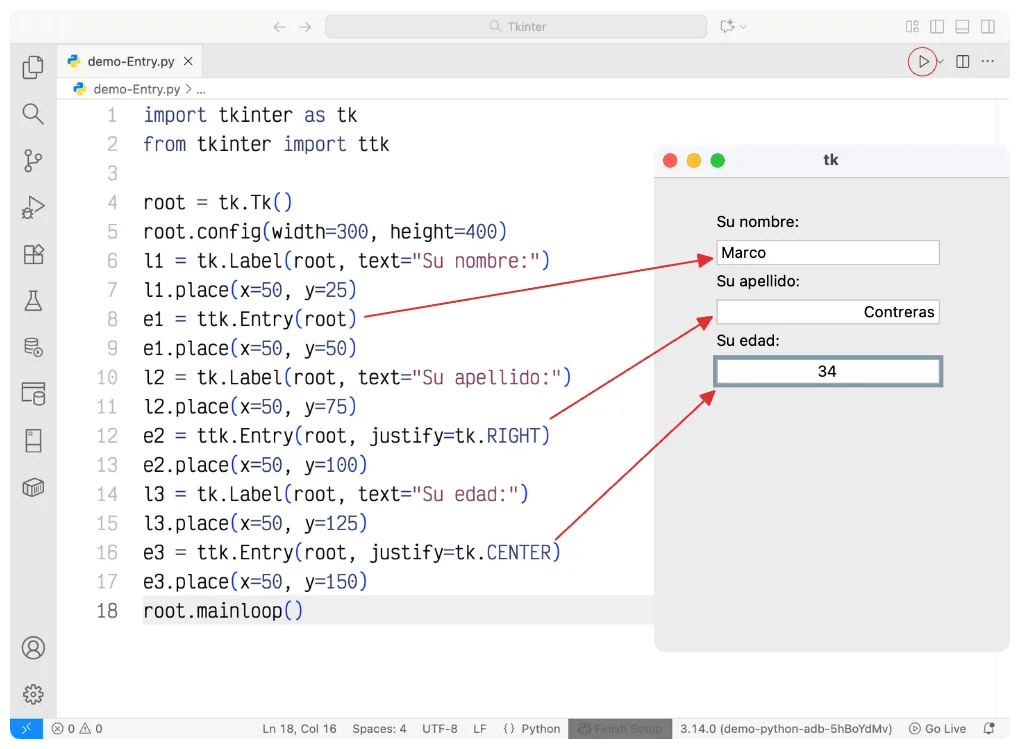1020x749 pixels.
Task: Open the Extensions view
Action: pyautogui.click(x=33, y=254)
